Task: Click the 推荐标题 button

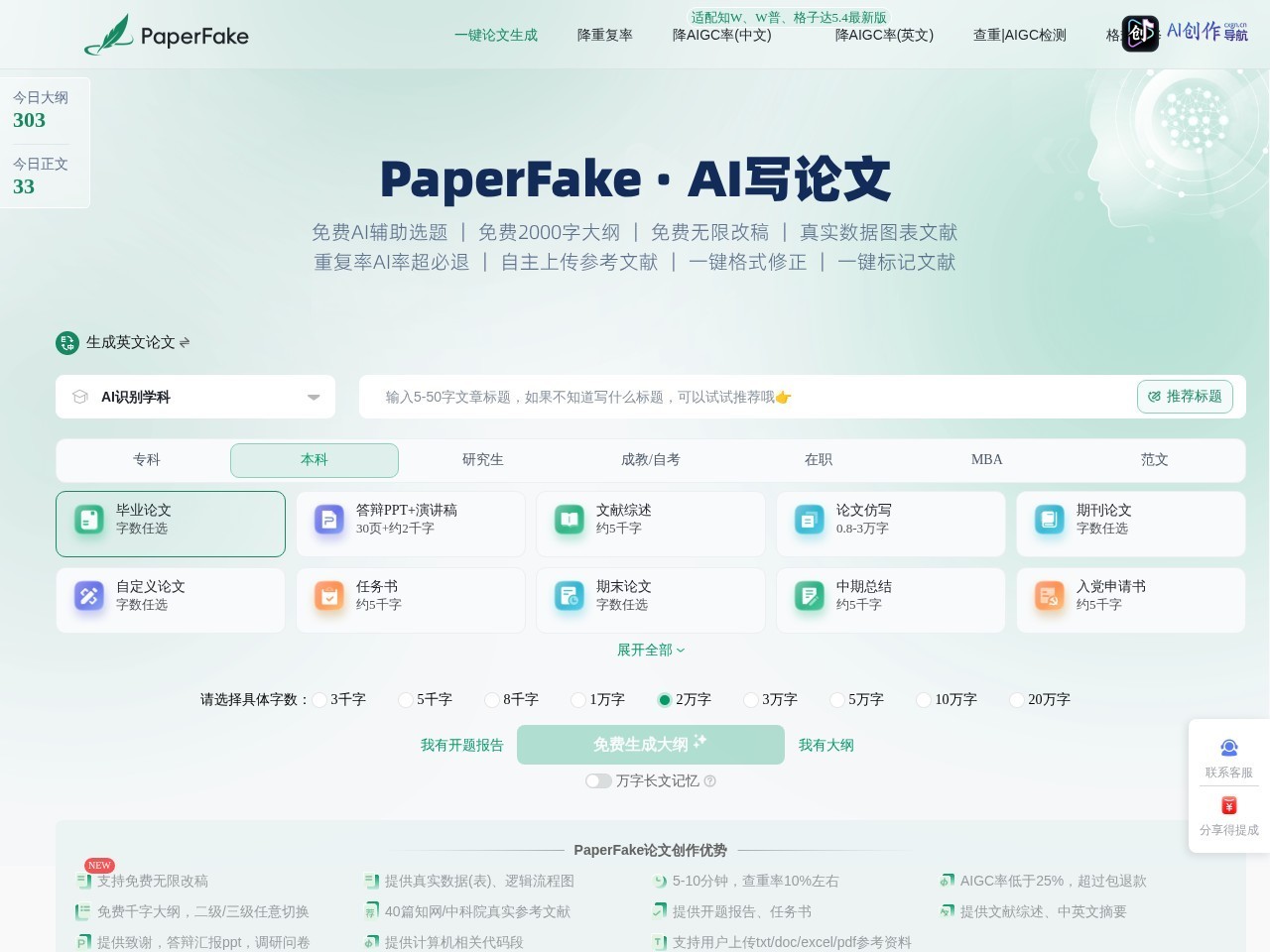Action: [1186, 397]
